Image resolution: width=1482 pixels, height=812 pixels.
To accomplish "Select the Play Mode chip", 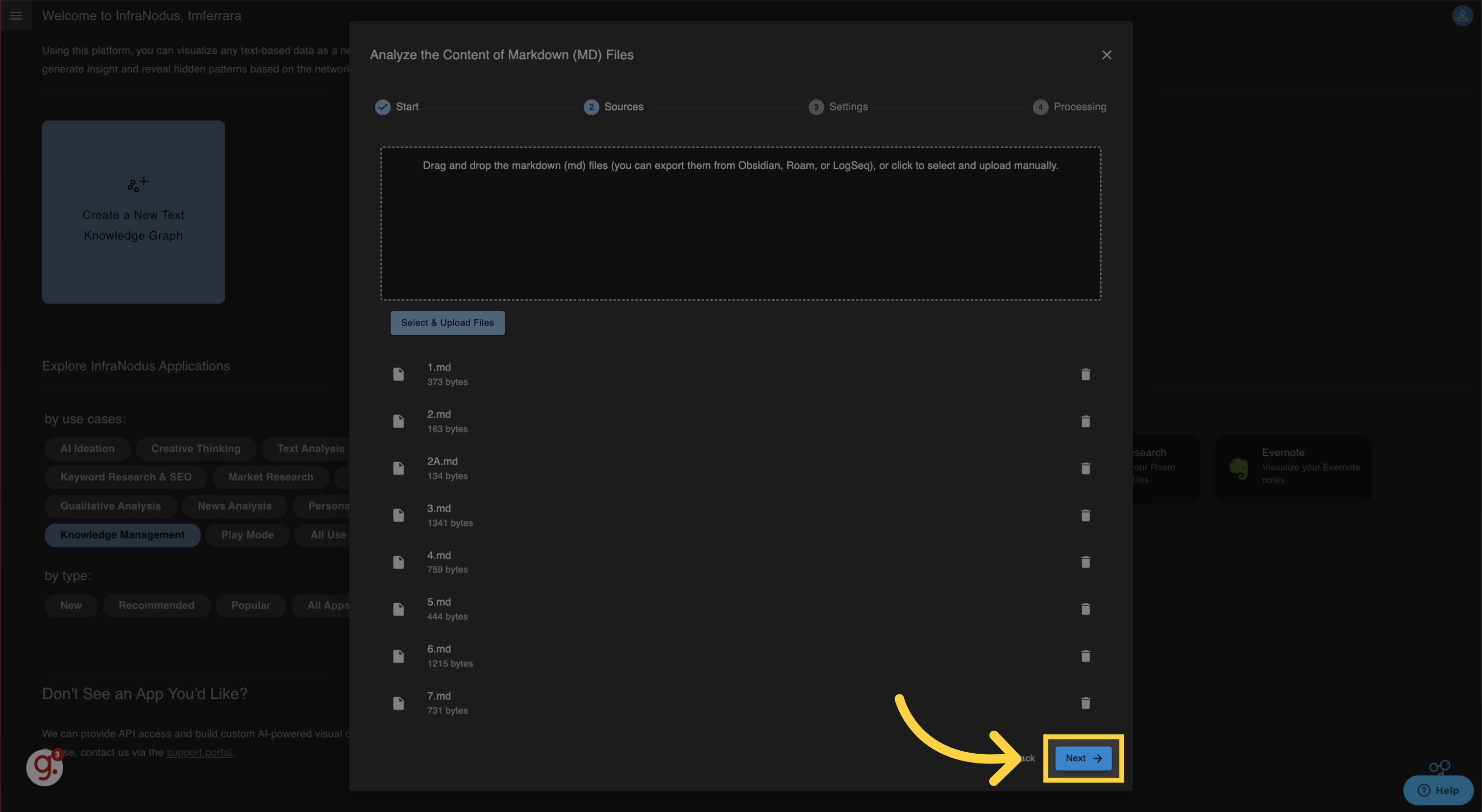I will click(x=247, y=535).
